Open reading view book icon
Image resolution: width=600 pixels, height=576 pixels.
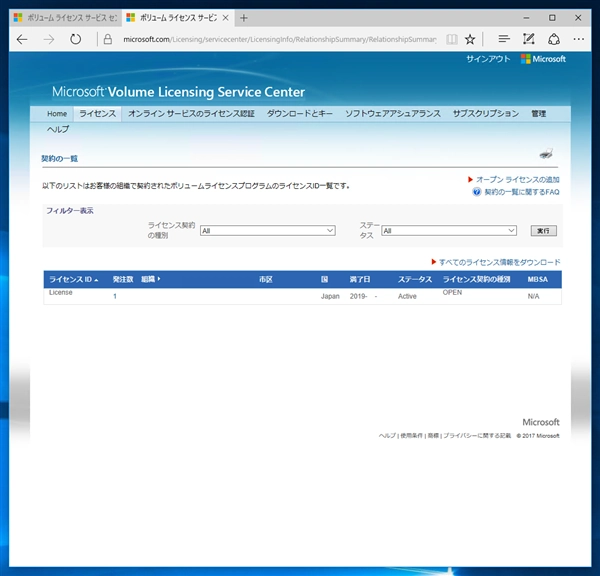coord(452,39)
